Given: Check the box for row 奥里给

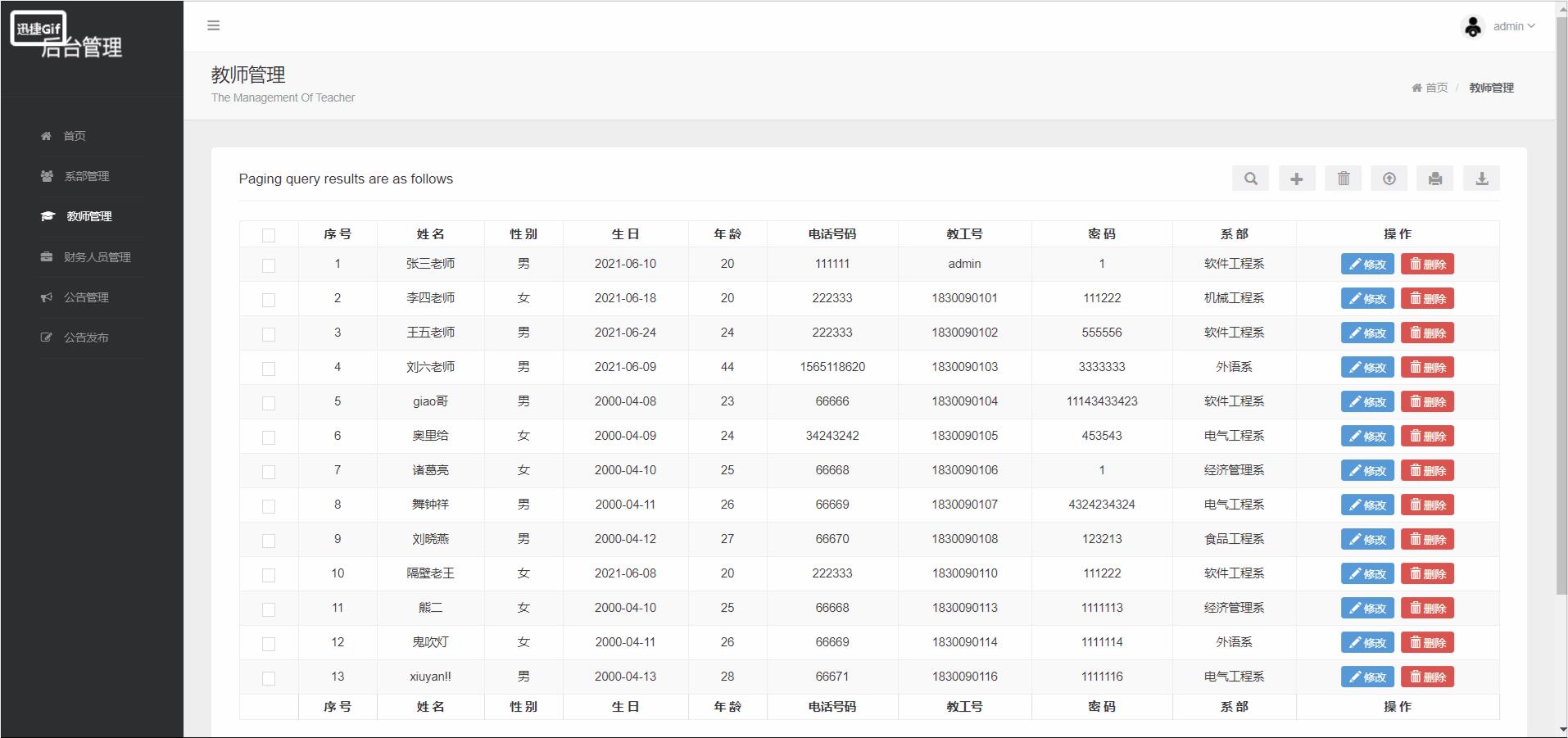Looking at the screenshot, I should (x=269, y=437).
